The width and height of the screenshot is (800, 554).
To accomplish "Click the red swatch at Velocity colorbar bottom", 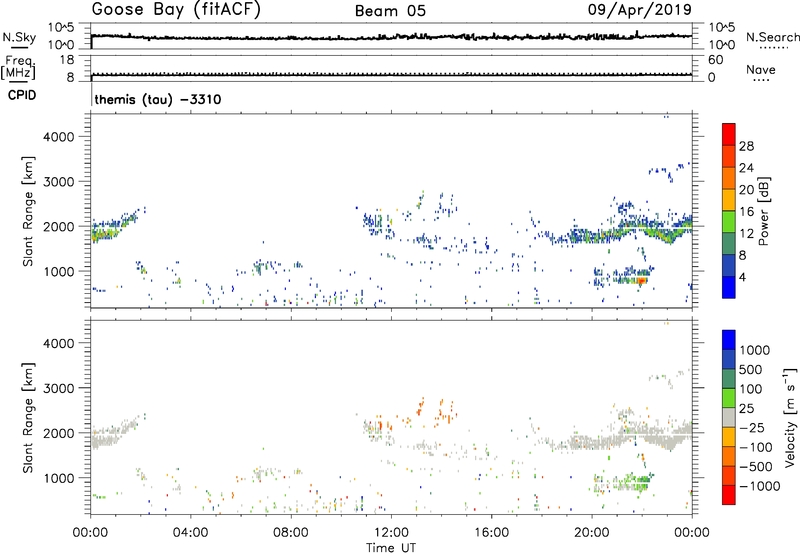I will coord(729,495).
